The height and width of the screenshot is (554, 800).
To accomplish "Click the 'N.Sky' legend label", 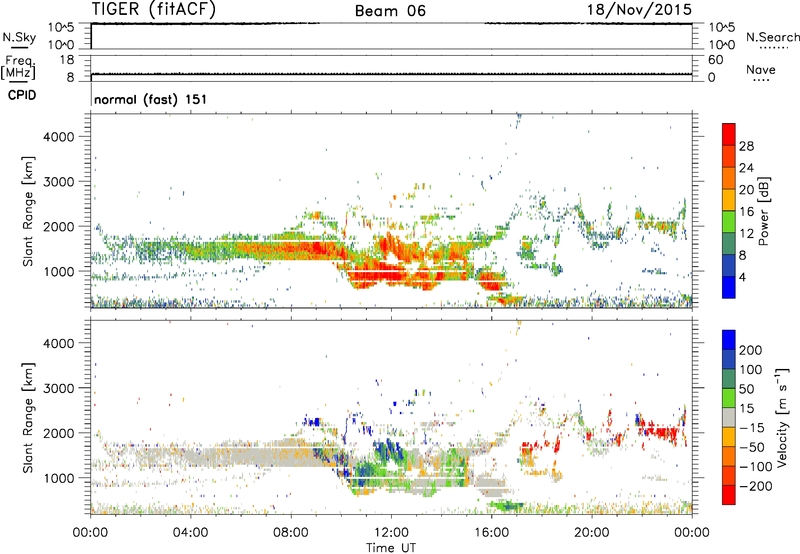I will (x=19, y=37).
